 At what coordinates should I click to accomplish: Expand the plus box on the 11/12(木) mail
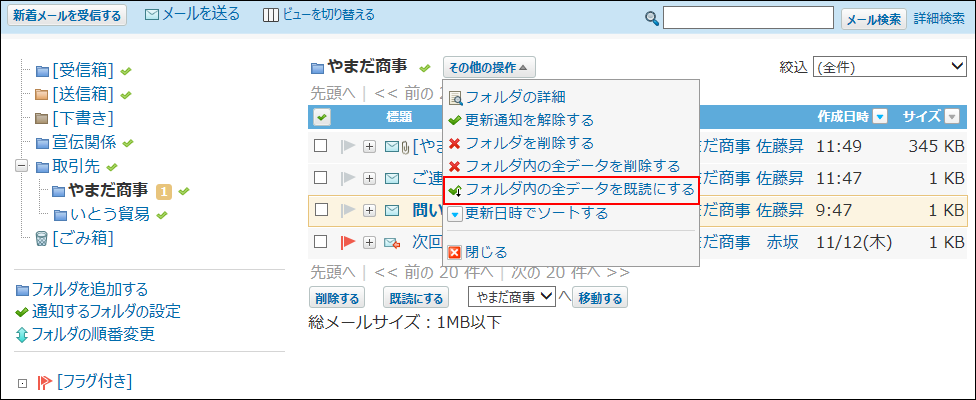pos(370,243)
